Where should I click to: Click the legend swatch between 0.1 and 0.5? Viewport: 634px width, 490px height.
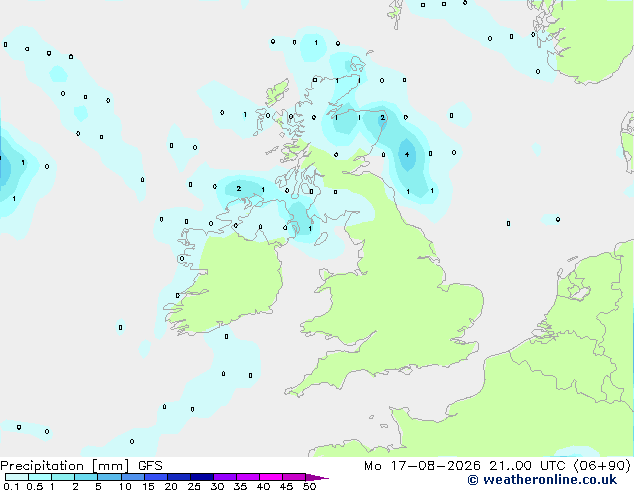pyautogui.click(x=17, y=477)
